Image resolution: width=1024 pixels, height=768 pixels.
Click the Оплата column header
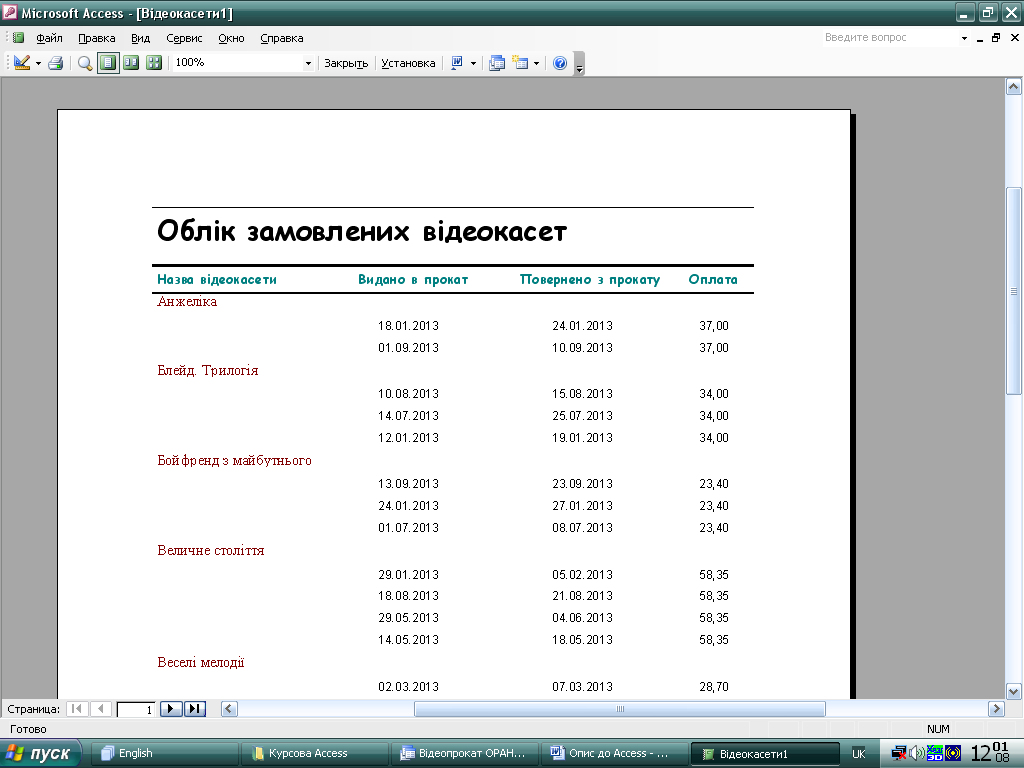tap(712, 280)
